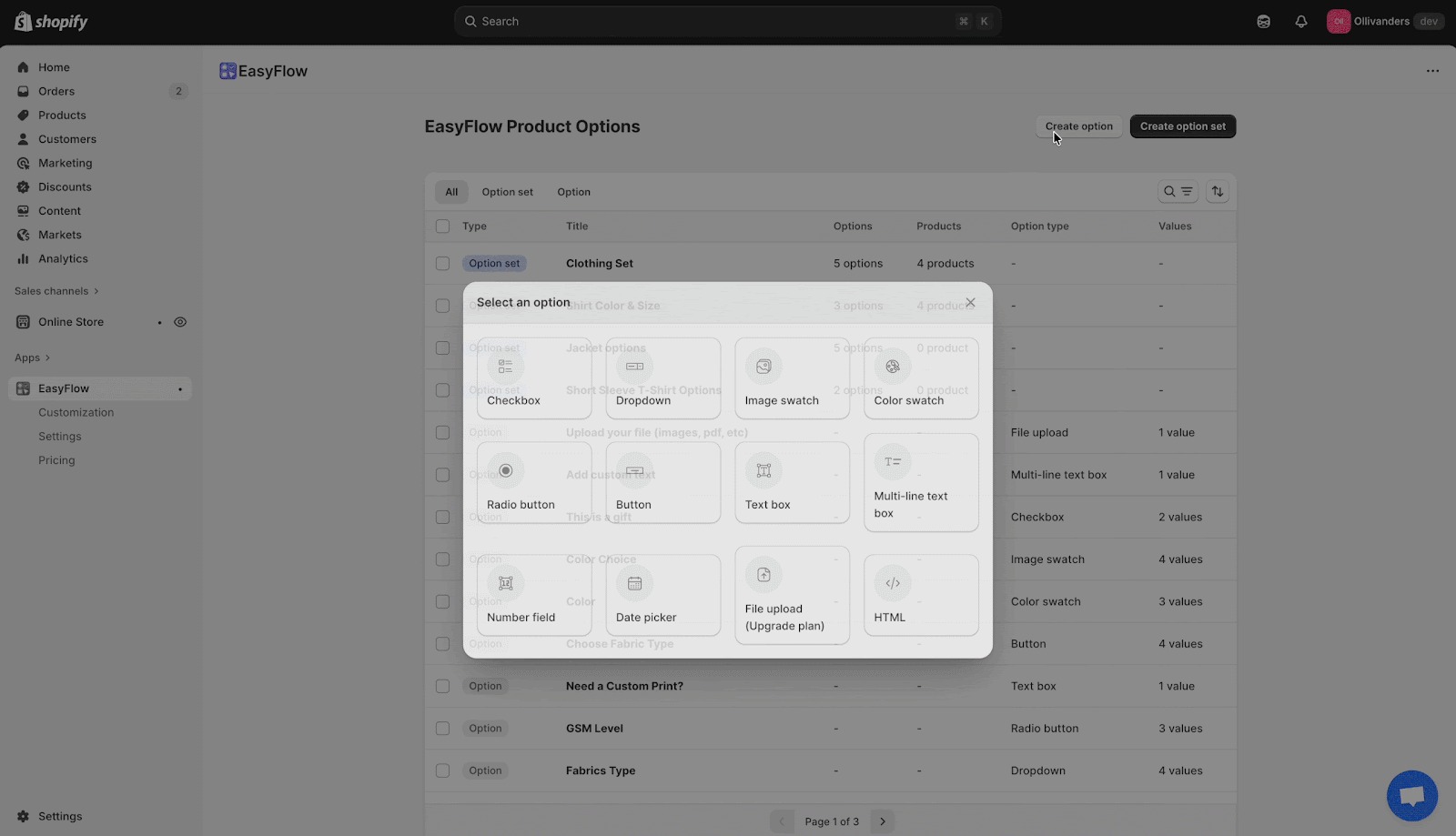Select the HTML option type

919,595
